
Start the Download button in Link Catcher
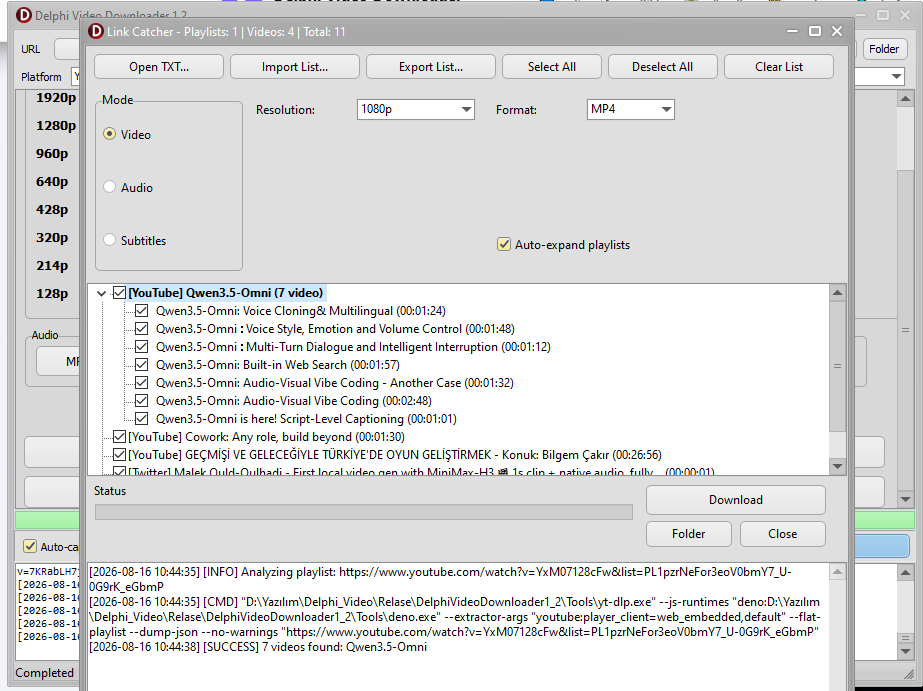tap(736, 500)
